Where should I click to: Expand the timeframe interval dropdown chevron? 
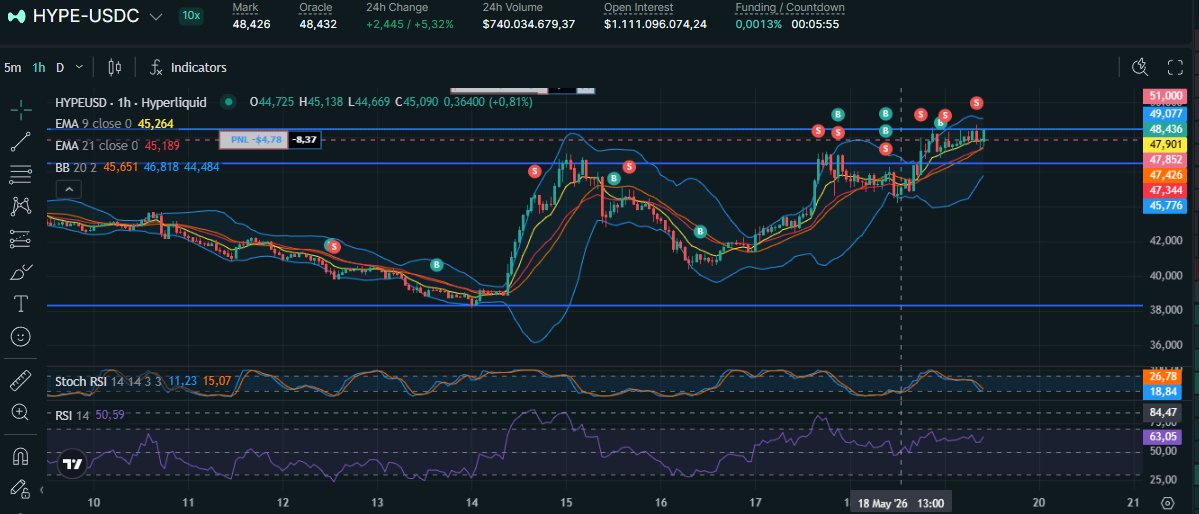point(80,67)
